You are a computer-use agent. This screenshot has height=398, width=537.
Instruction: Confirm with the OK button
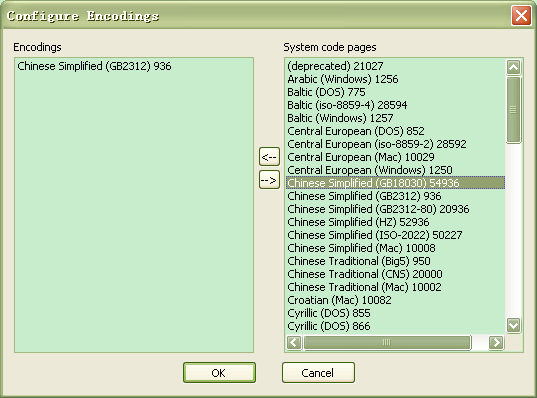click(219, 372)
